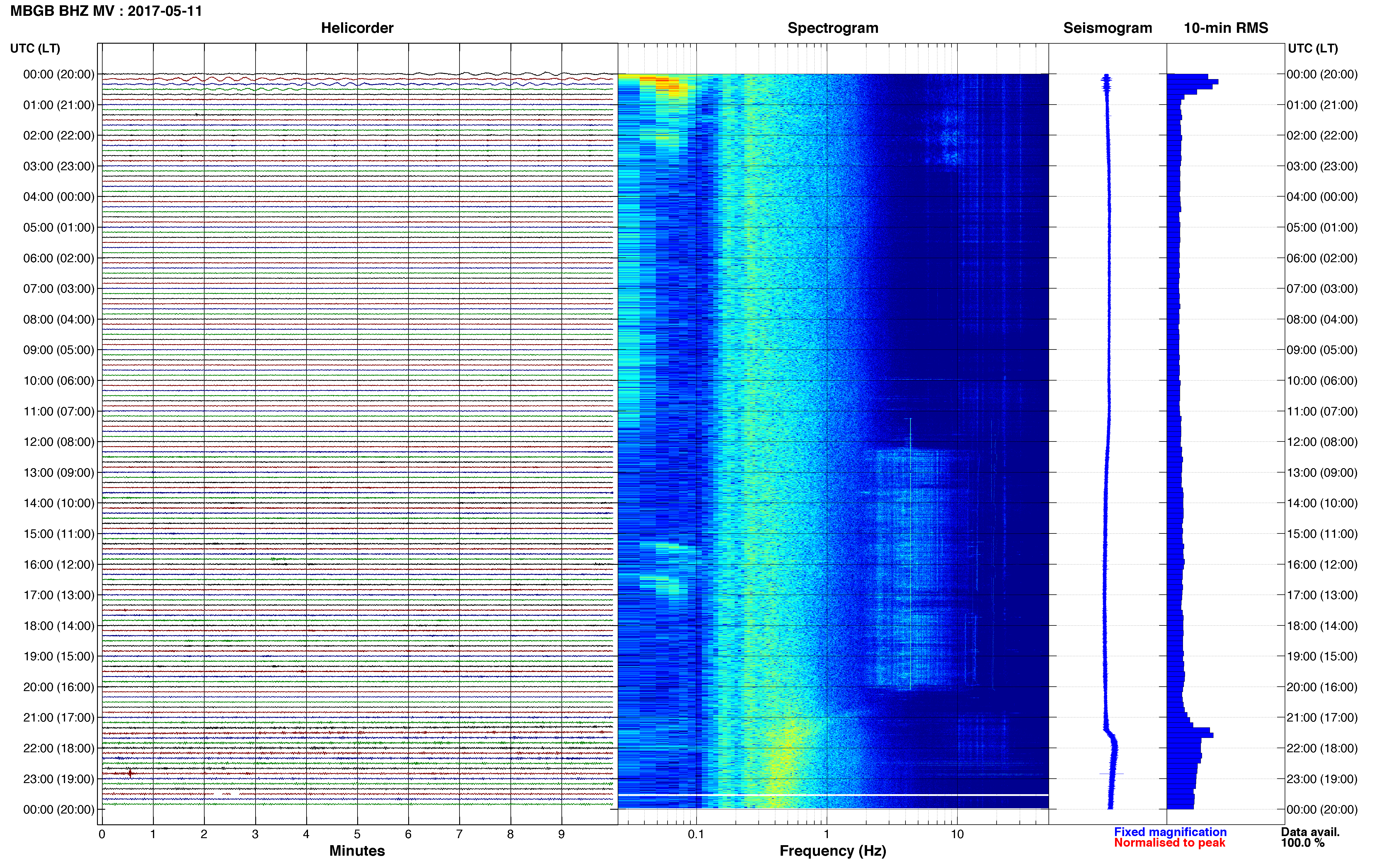Viewport: 1389px width, 868px height.
Task: Click '19:00 (15:00)' on the RMS-side time axis
Action: [x=1322, y=656]
